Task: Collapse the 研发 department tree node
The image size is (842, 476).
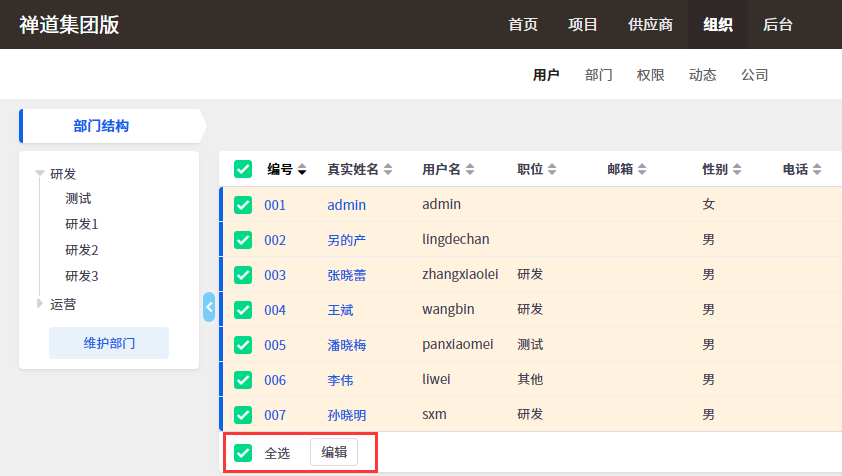Action: pos(40,173)
